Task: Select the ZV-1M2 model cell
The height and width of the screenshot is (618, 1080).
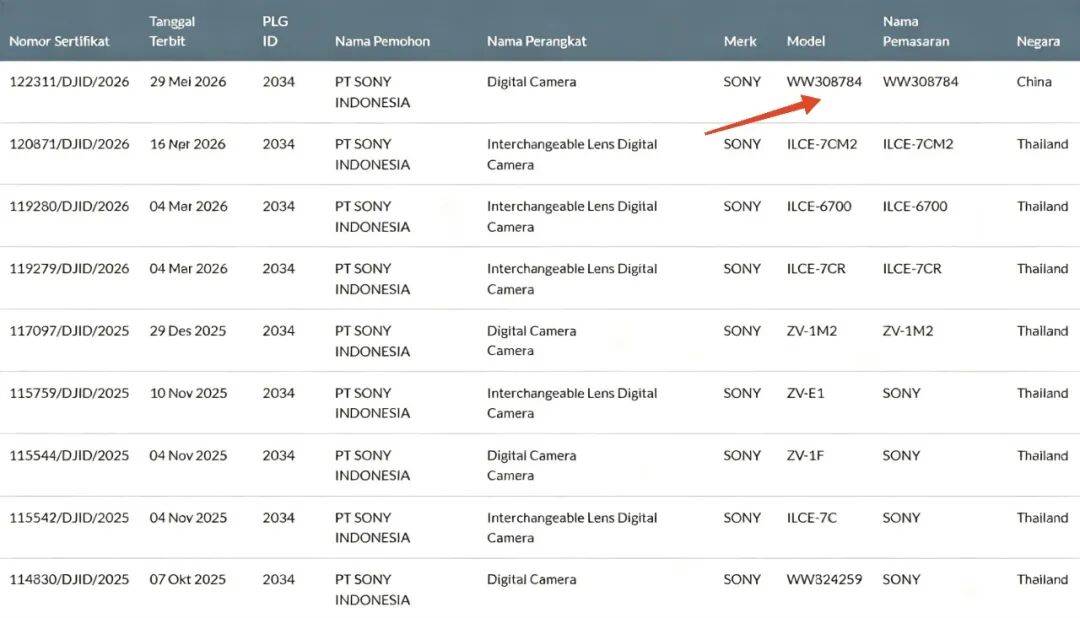Action: coord(811,331)
